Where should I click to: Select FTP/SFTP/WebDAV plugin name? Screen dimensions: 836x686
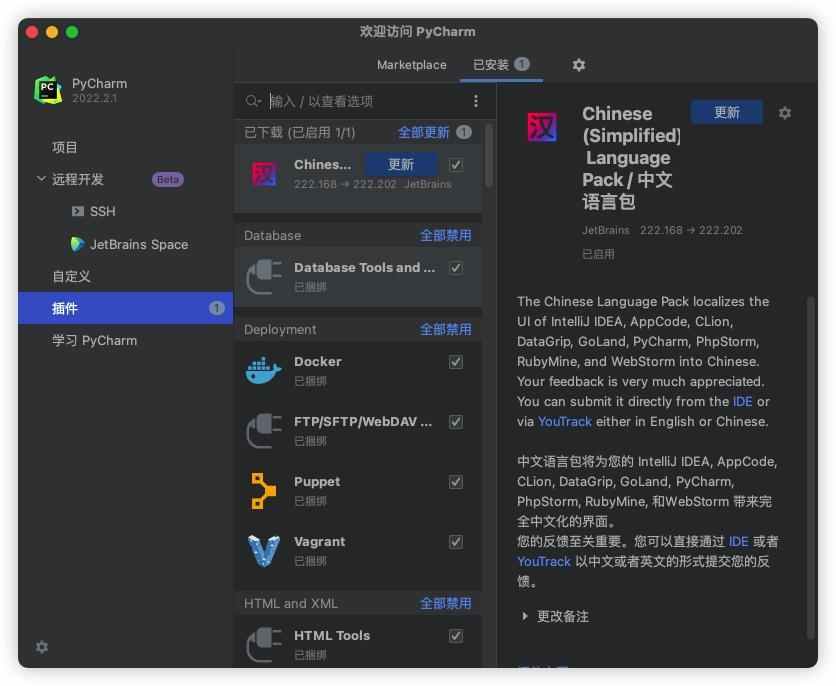tap(363, 422)
